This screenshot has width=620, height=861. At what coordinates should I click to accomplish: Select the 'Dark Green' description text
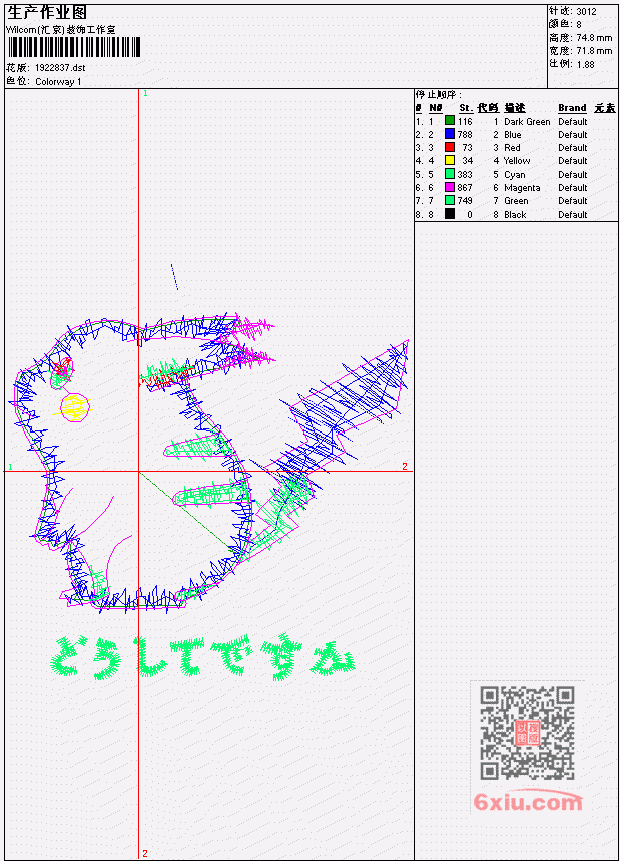527,122
